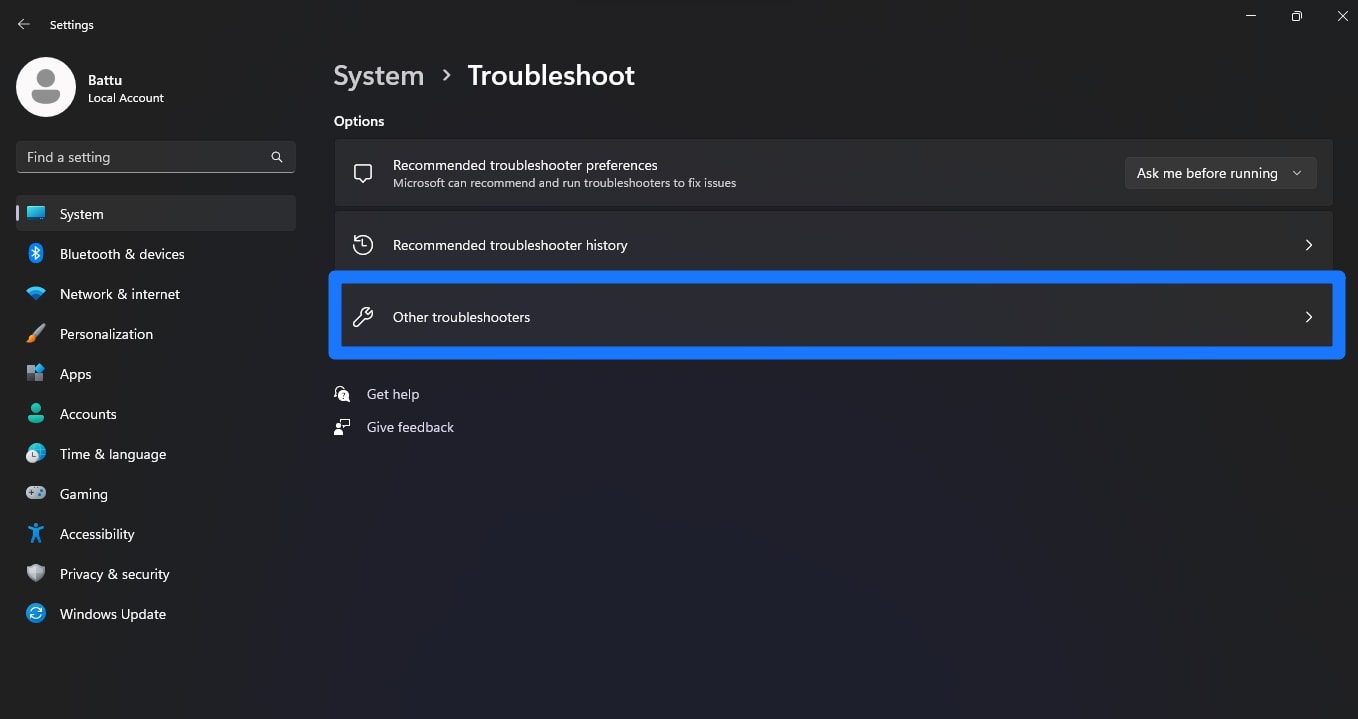1358x719 pixels.
Task: Click the wrench icon beside Other troubleshooters
Action: [362, 316]
